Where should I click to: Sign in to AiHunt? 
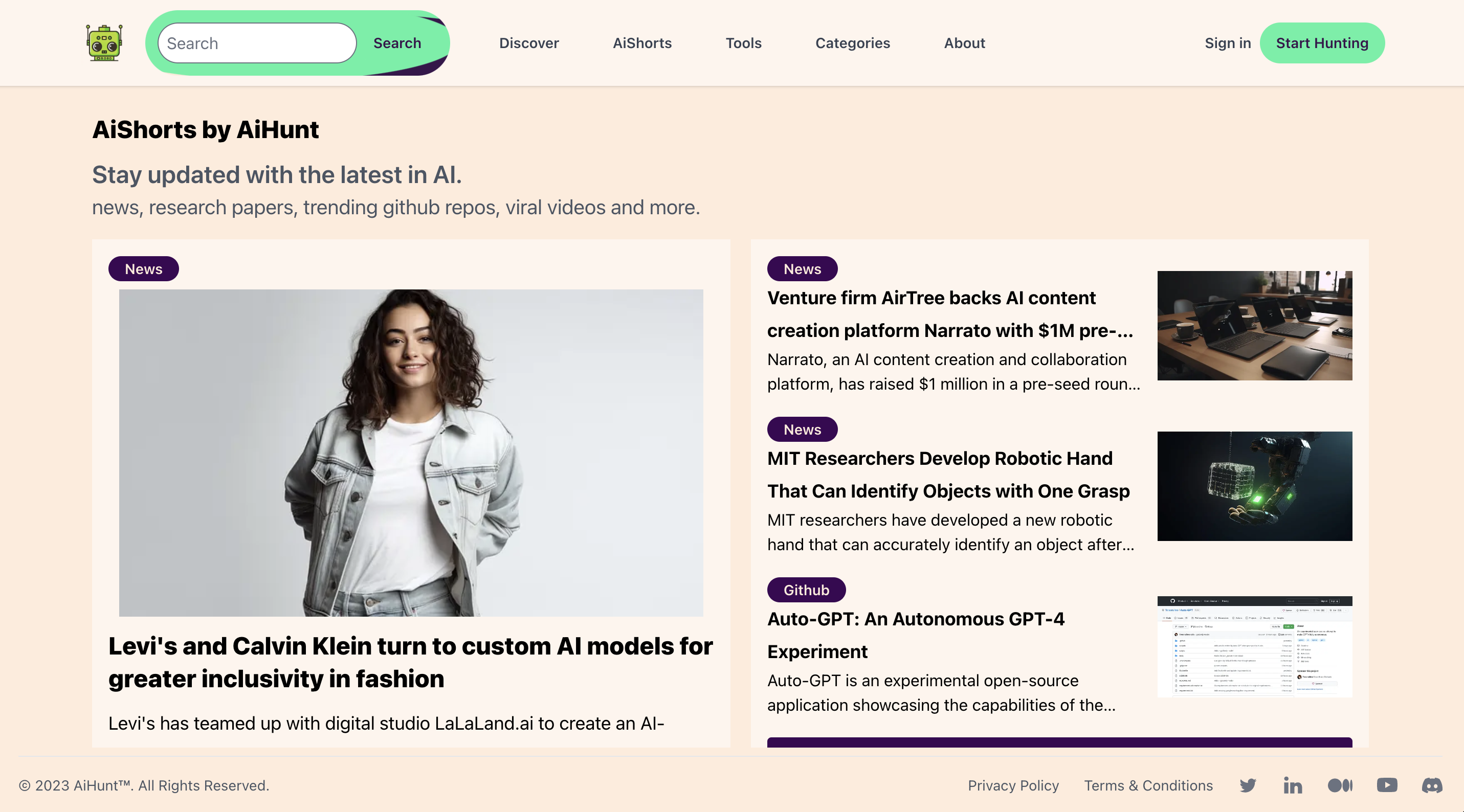[x=1228, y=42]
